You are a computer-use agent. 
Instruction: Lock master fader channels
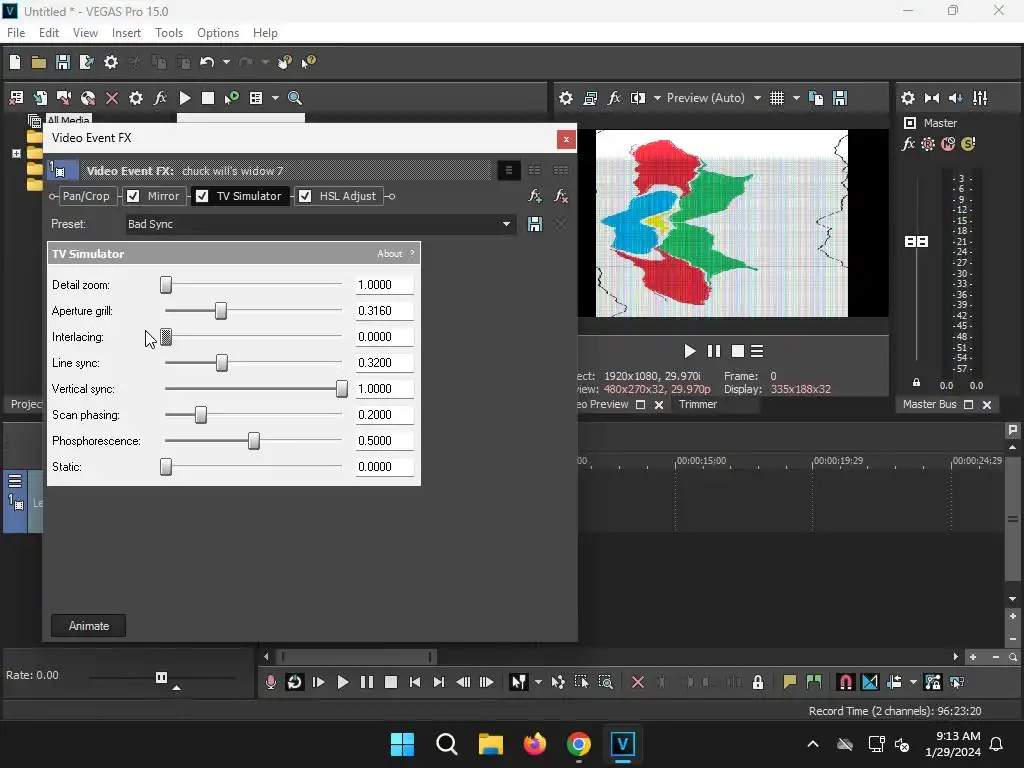coord(916,383)
